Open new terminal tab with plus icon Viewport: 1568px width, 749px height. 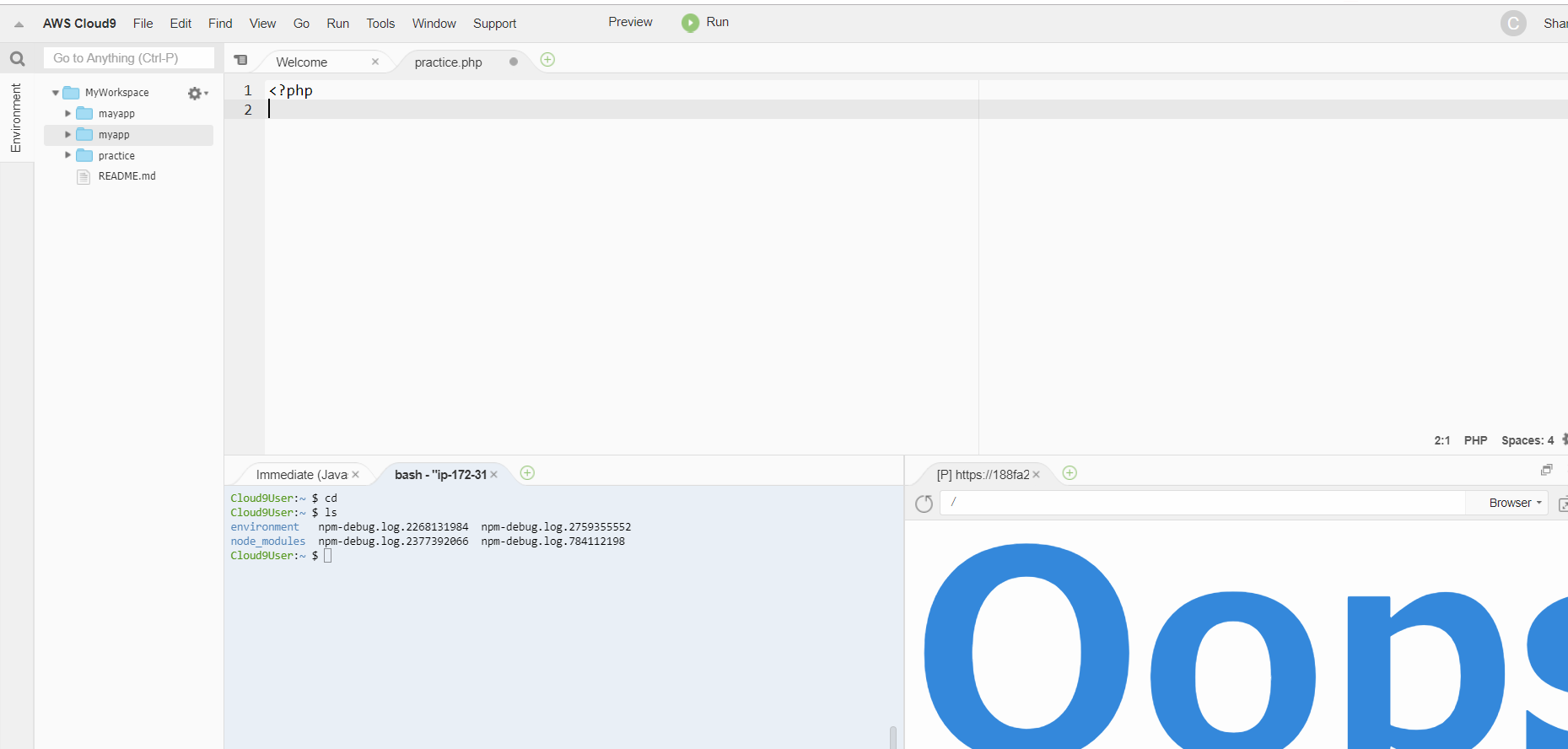[527, 473]
